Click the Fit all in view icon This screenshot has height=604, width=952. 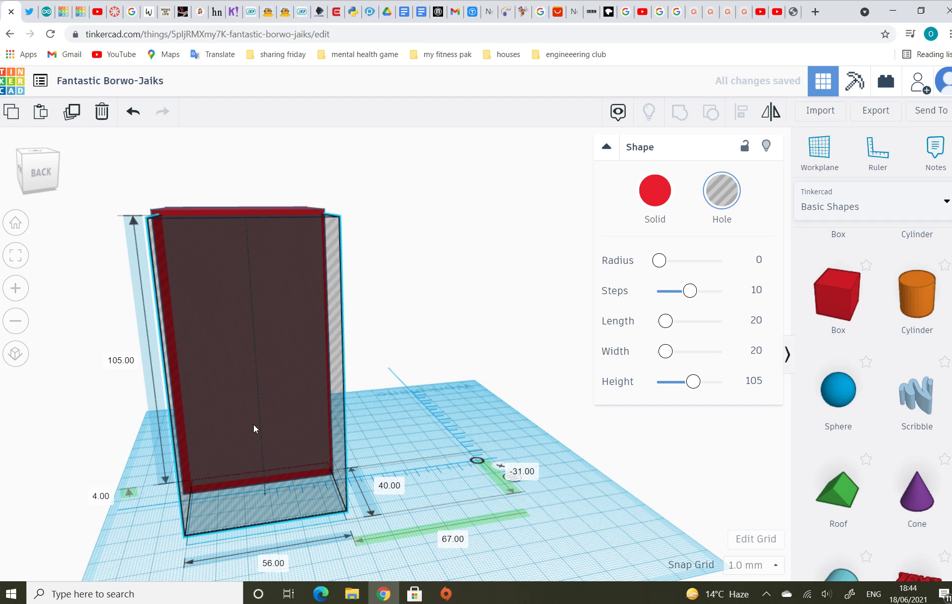click(16, 256)
